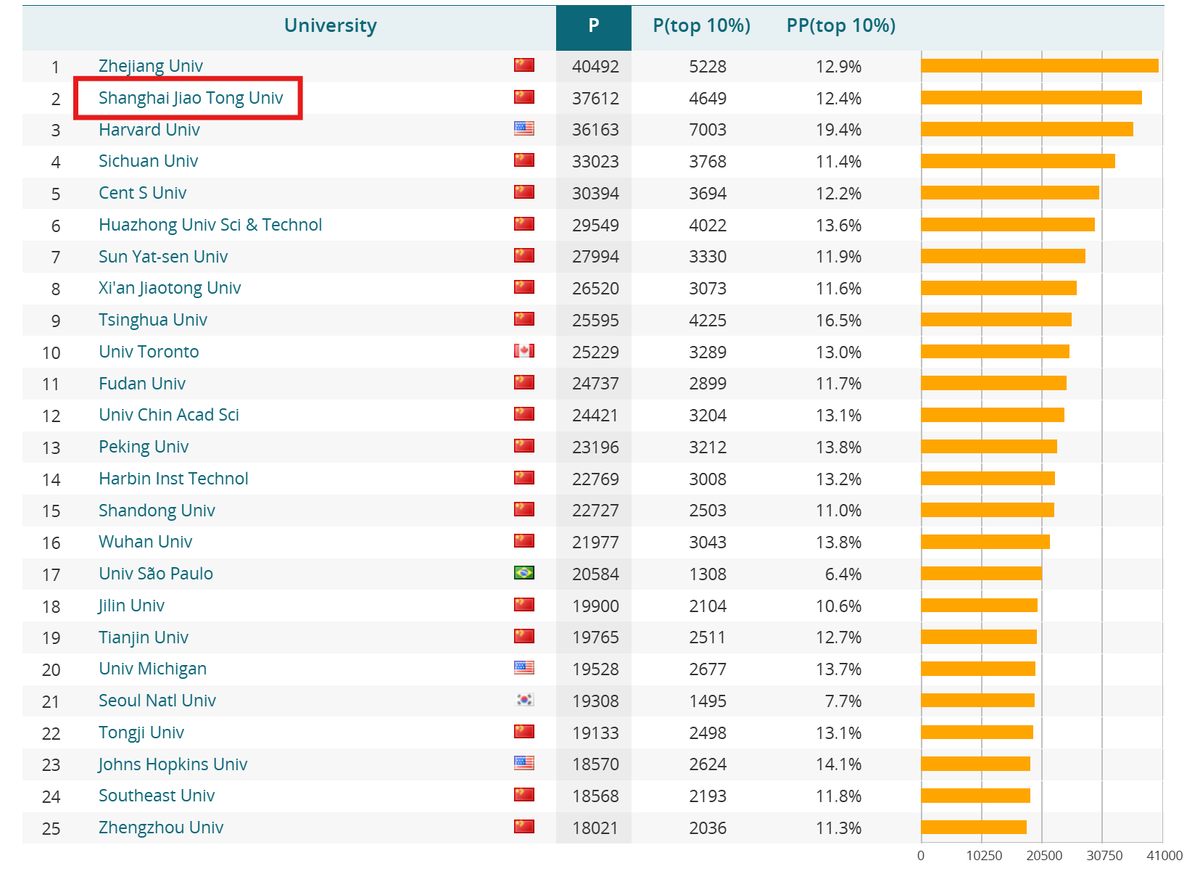Open the Univ Toronto link
Viewport: 1200px width, 879px height.
pyautogui.click(x=149, y=352)
